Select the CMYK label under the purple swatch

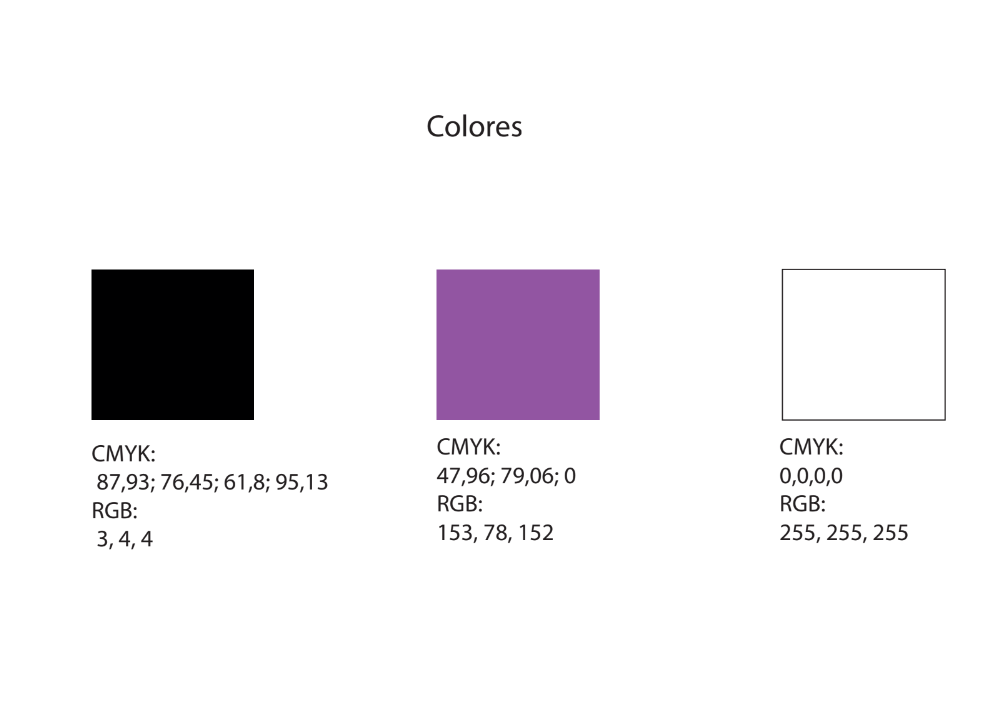[468, 447]
